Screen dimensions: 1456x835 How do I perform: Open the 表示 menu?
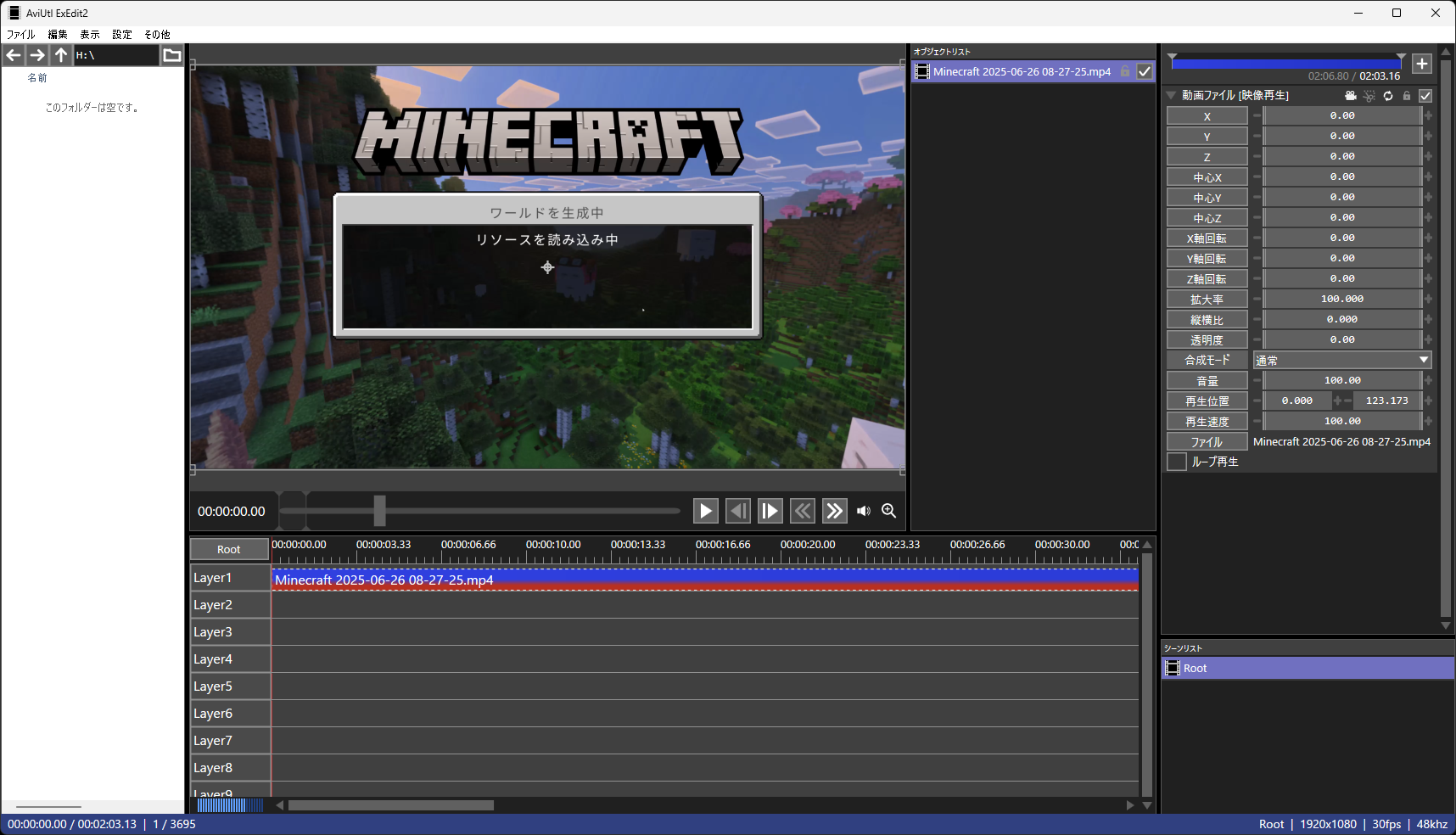point(90,35)
